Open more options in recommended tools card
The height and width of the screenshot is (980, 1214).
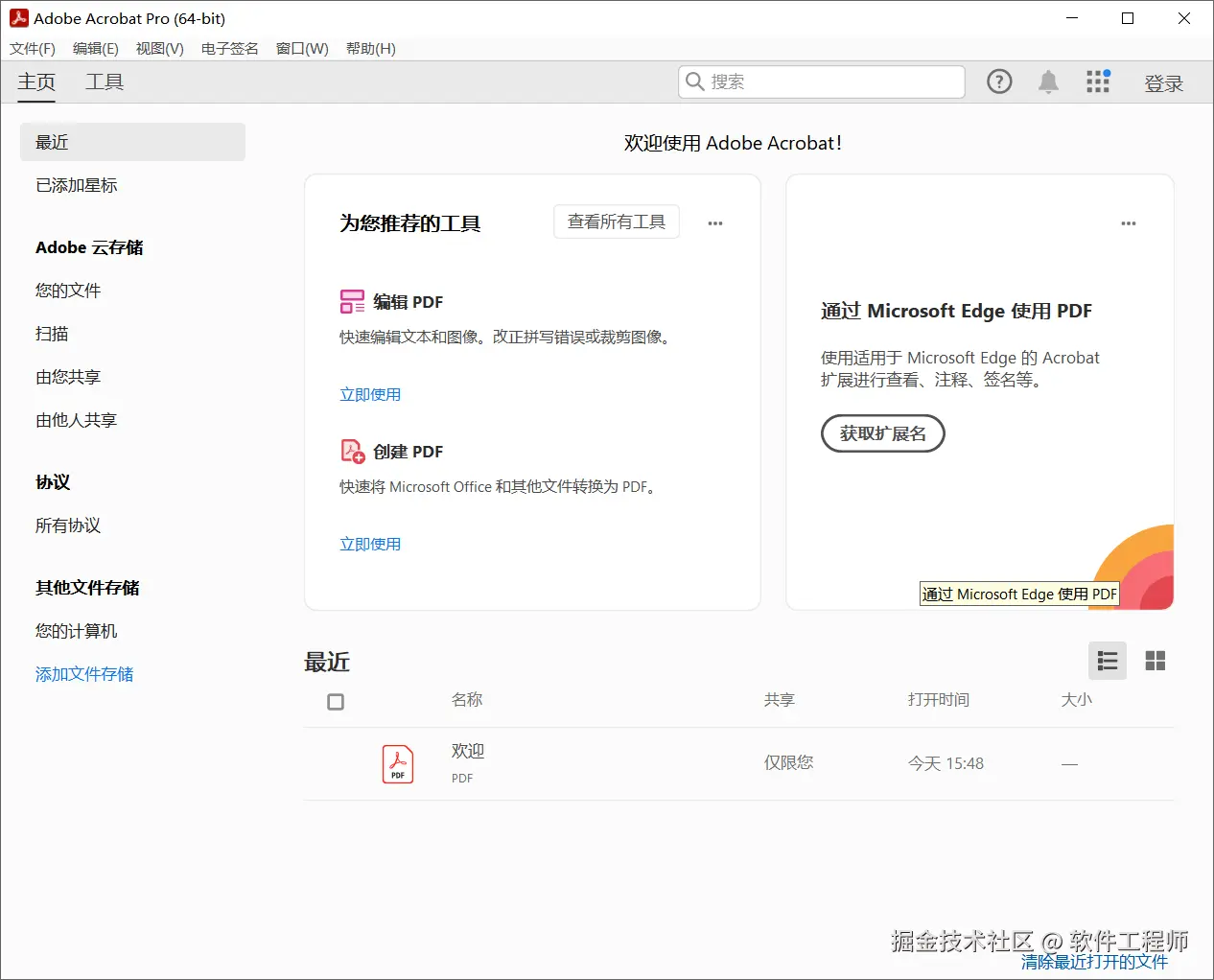point(715,223)
